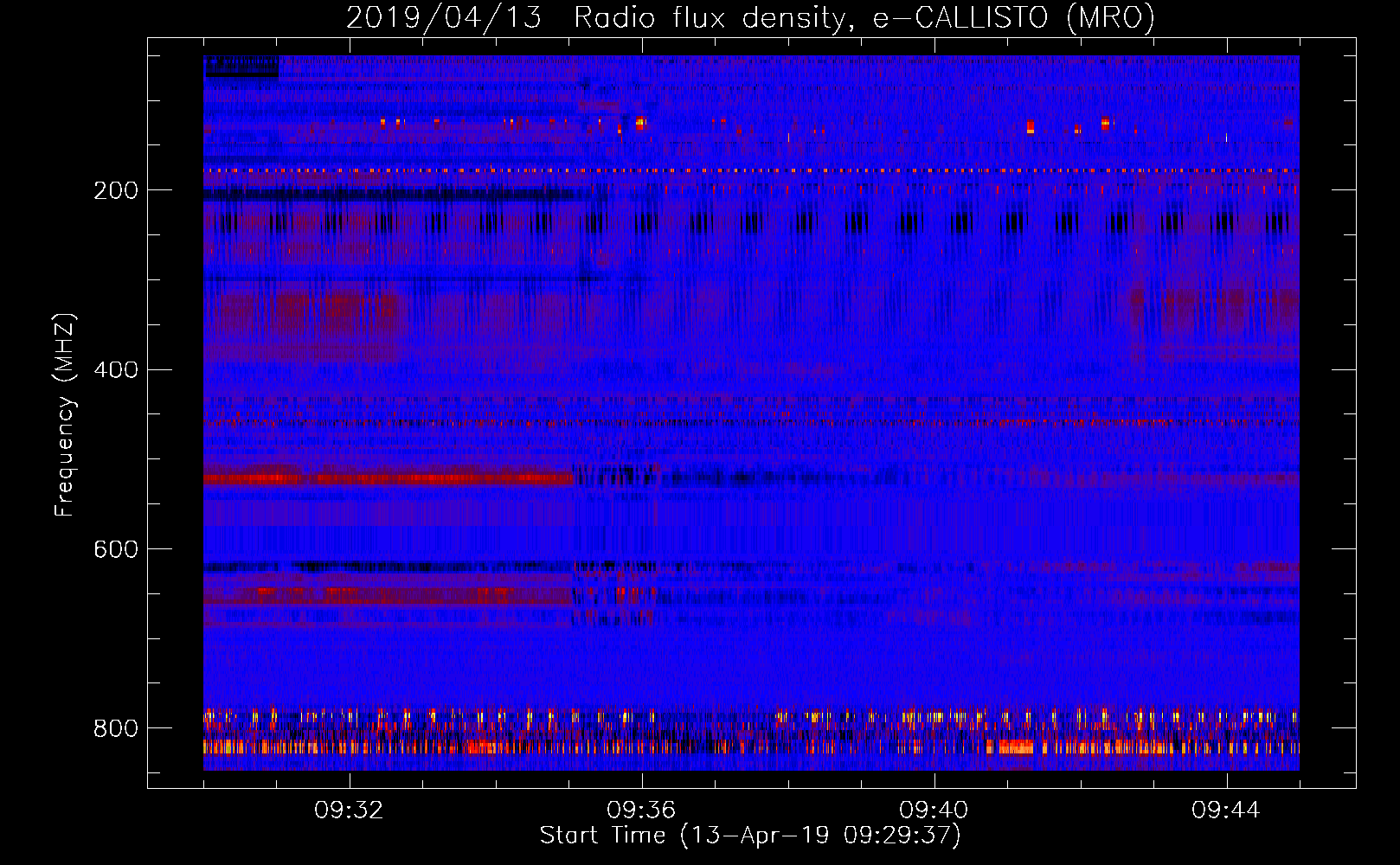The image size is (1400, 865).
Task: Click the '600' frequency tick label
Action: [115, 550]
